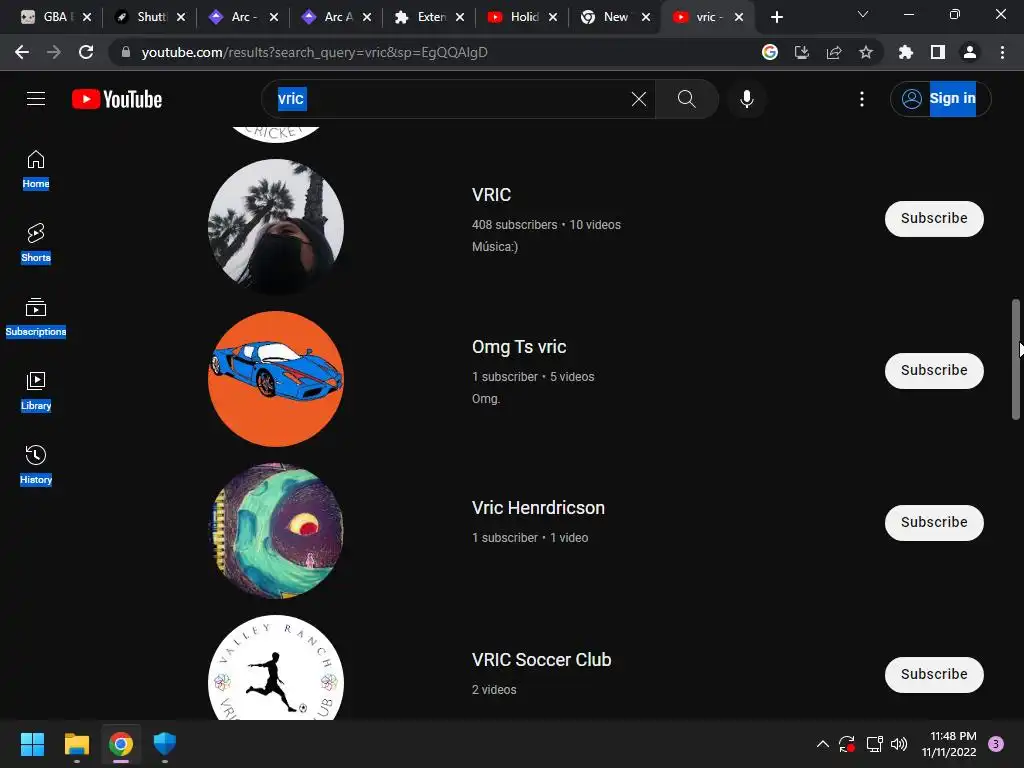Click the Valley Ranch soccer avatar
Screen dimensions: 1024x768
tap(276, 667)
